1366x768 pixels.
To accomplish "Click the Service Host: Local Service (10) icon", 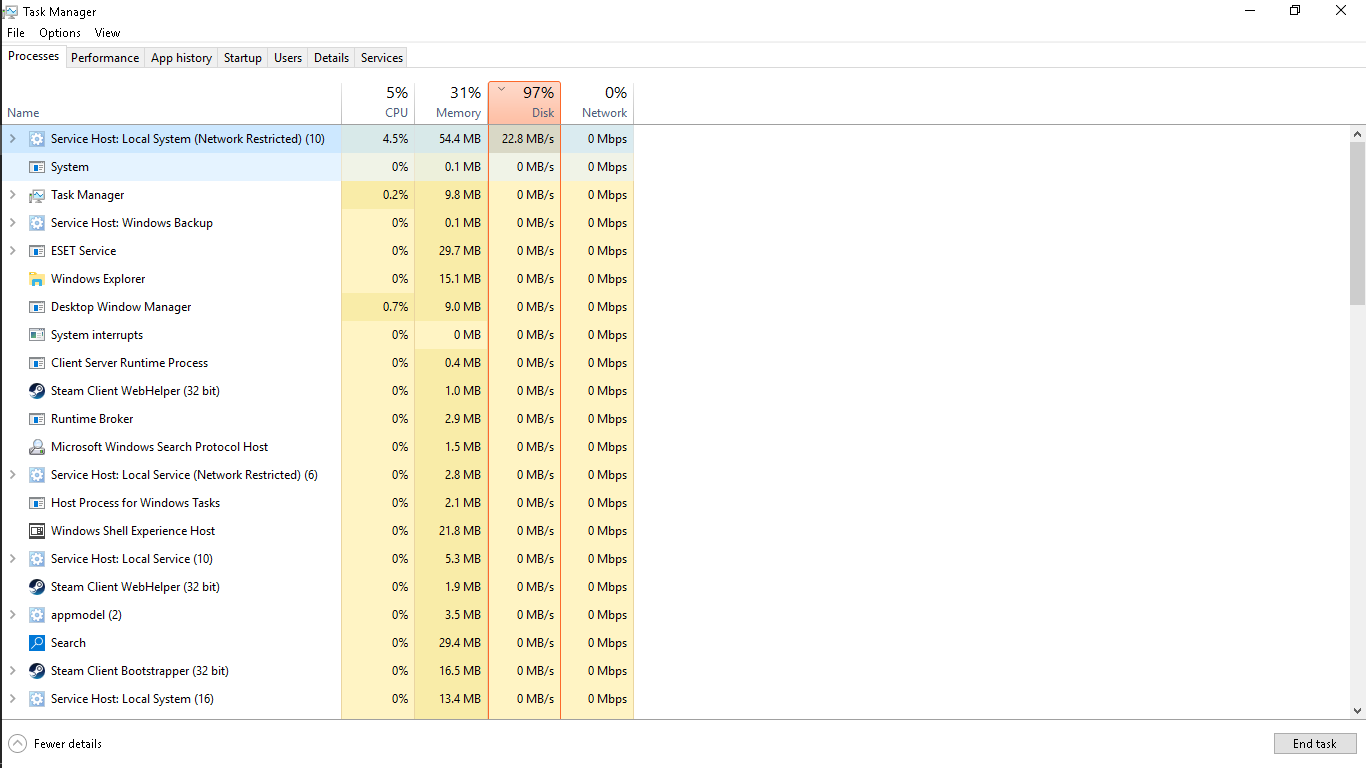I will tap(37, 559).
